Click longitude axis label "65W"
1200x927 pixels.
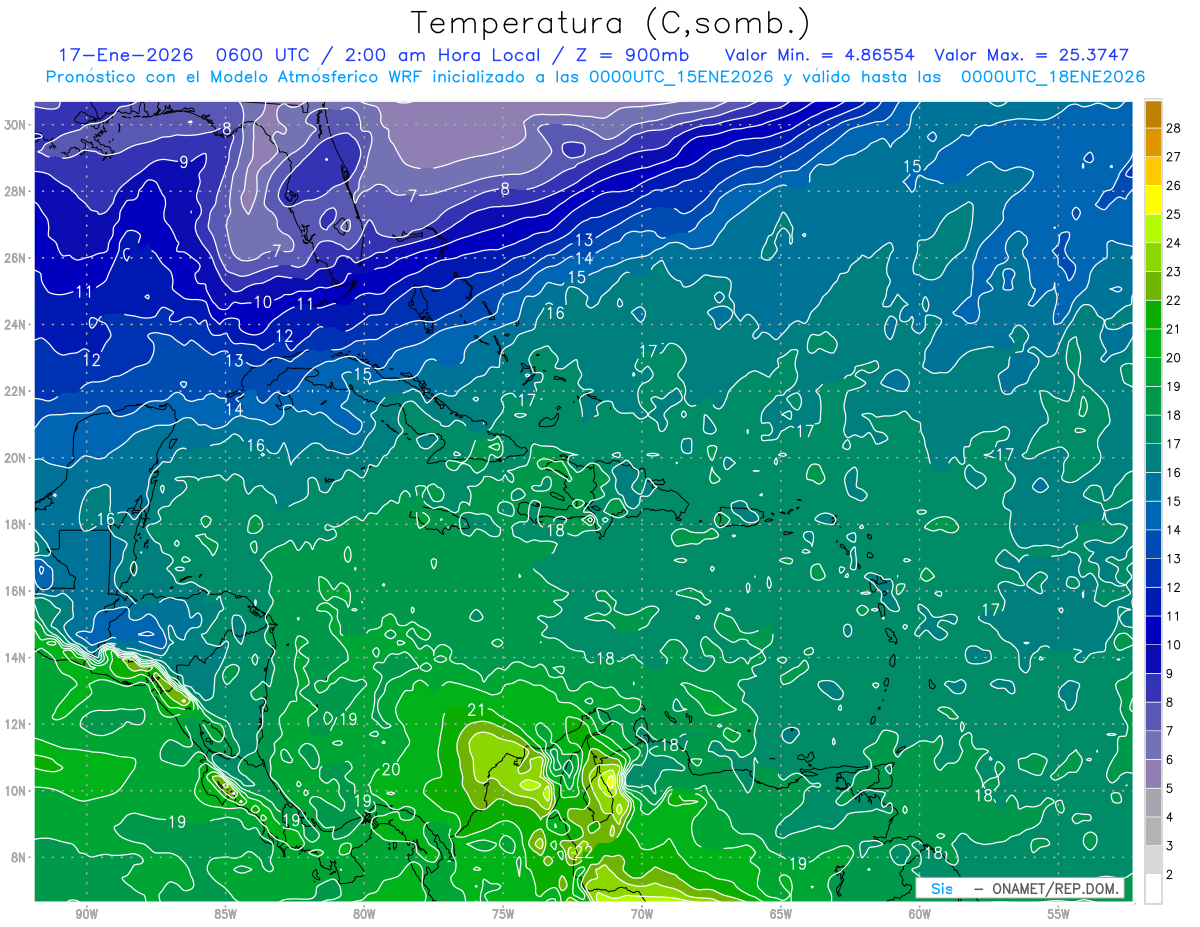(x=781, y=914)
